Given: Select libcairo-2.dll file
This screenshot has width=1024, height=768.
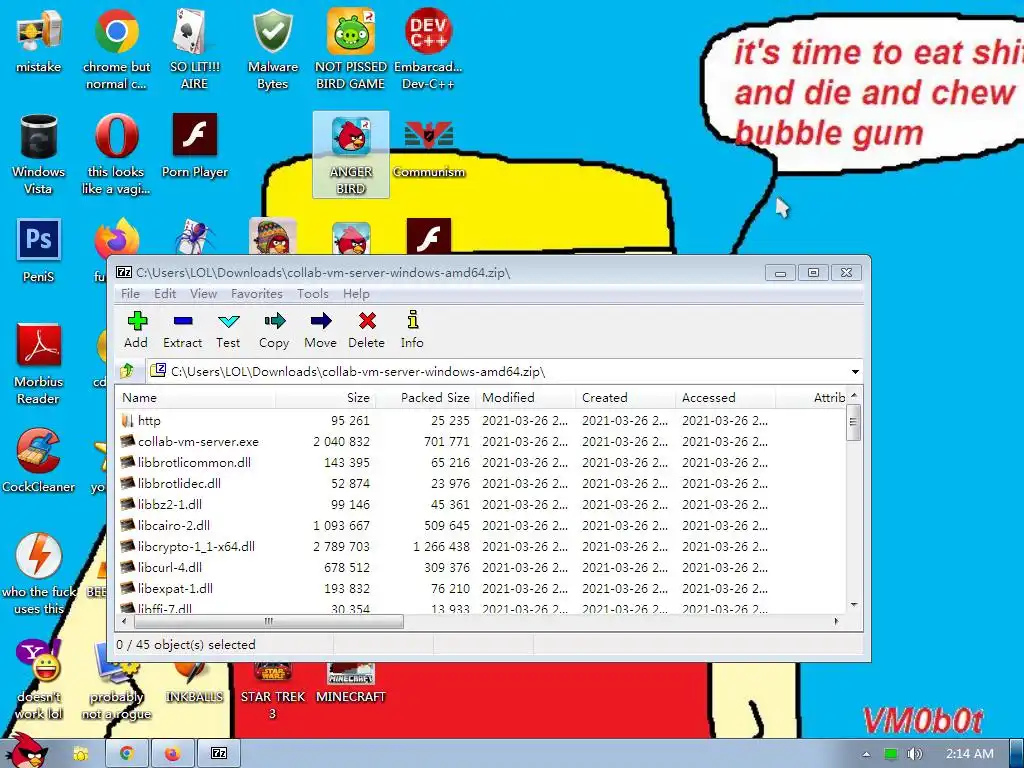Looking at the screenshot, I should coord(481,525).
